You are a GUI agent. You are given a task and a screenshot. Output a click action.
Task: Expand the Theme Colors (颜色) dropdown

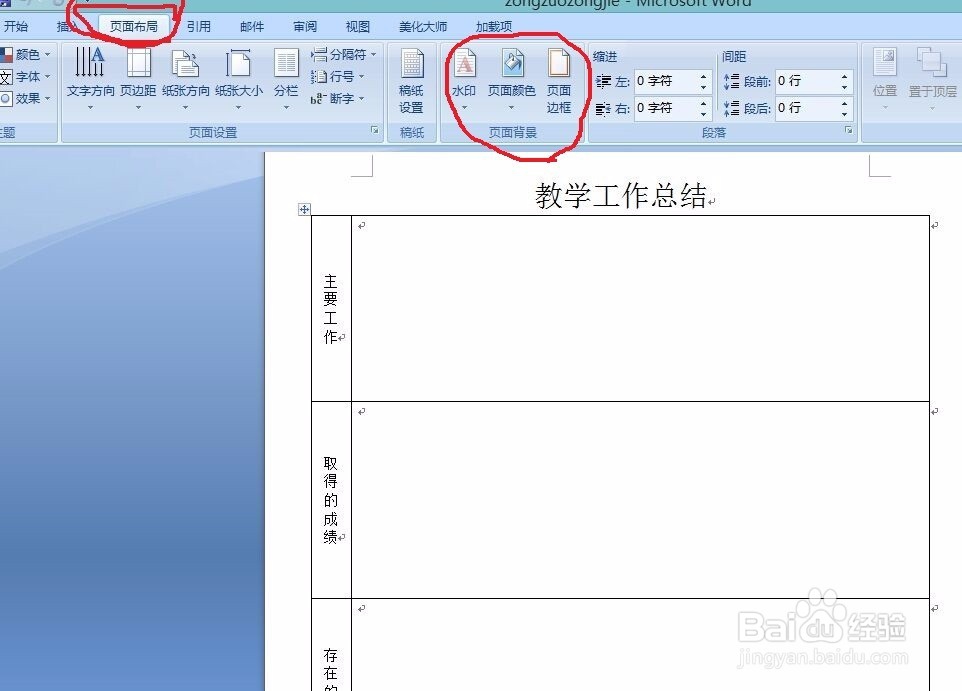30,54
